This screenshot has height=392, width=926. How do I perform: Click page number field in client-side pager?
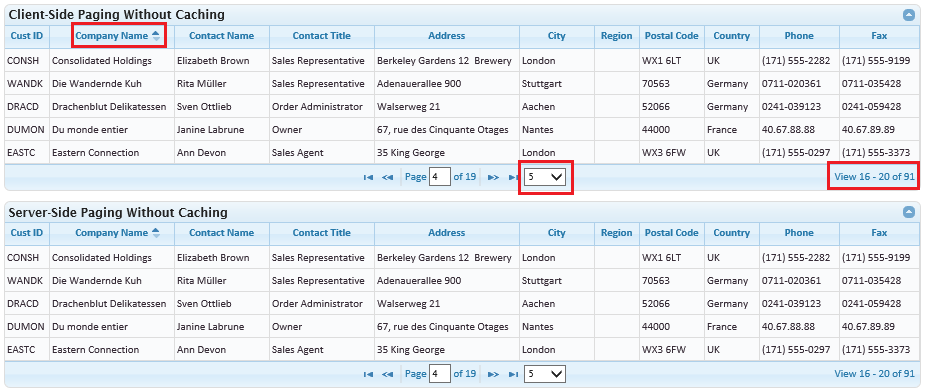pos(439,177)
